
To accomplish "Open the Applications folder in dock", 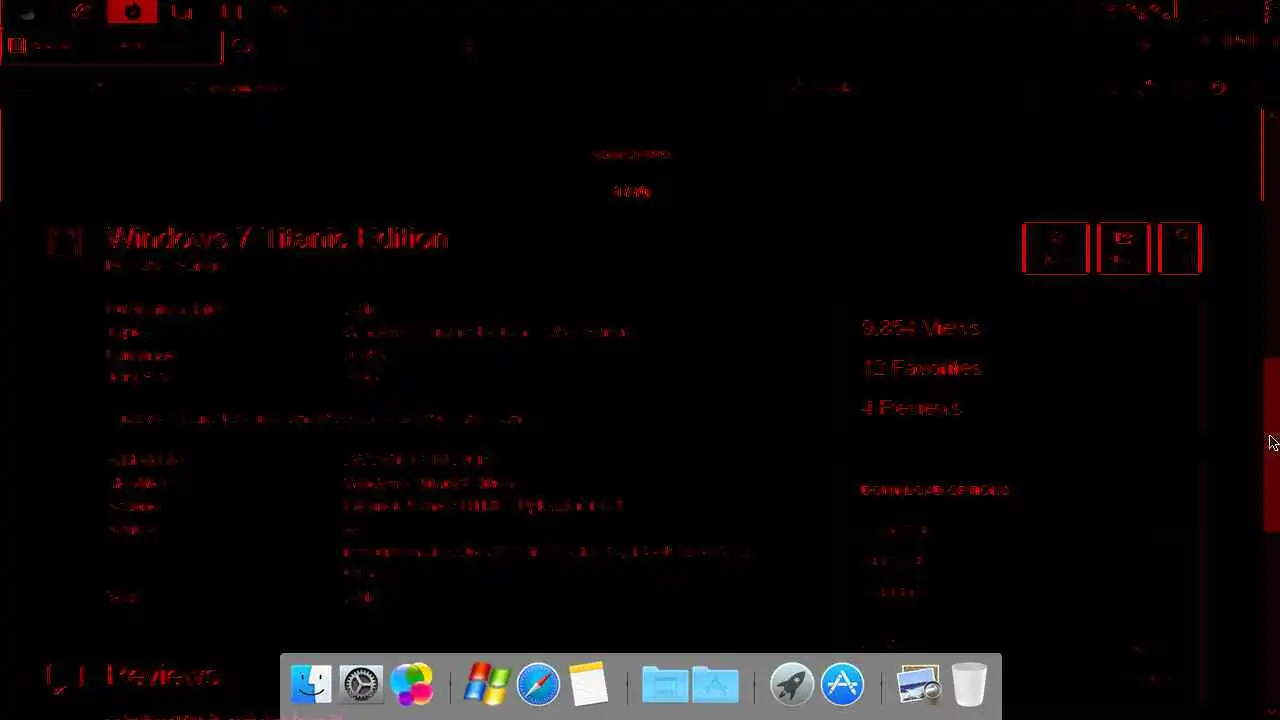I will point(715,685).
